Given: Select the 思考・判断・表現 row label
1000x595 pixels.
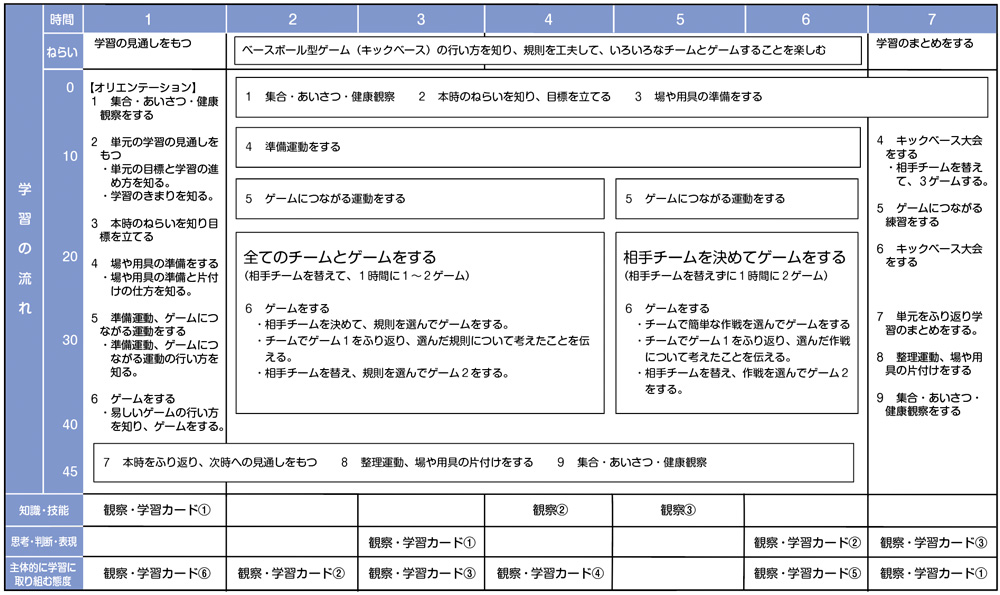Looking at the screenshot, I should tap(43, 542).
